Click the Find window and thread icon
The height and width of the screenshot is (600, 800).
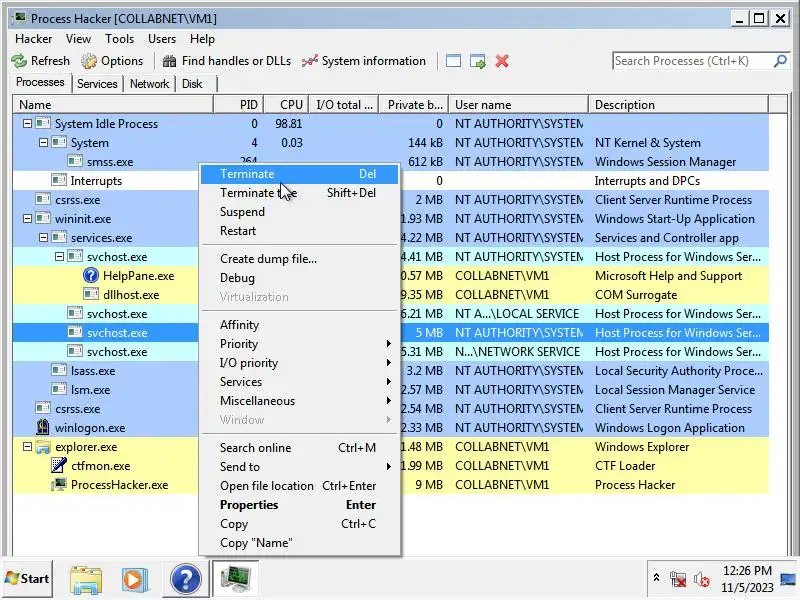point(478,61)
